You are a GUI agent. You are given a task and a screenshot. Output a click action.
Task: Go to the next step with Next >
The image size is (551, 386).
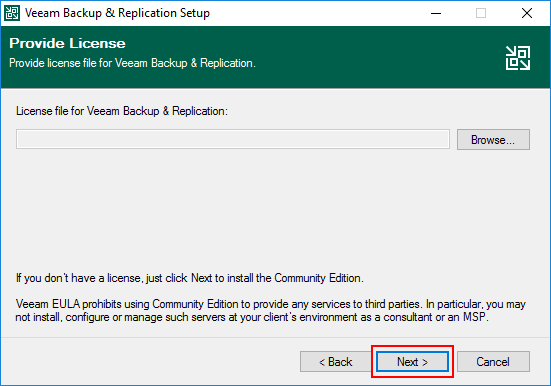point(412,361)
